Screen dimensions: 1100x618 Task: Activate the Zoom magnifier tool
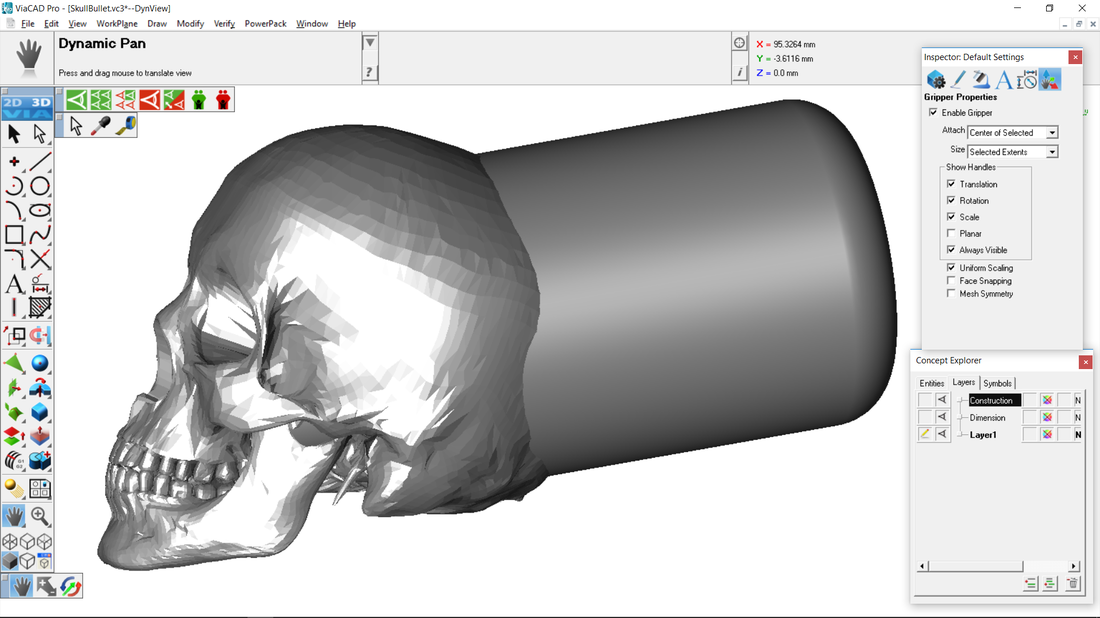click(40, 516)
